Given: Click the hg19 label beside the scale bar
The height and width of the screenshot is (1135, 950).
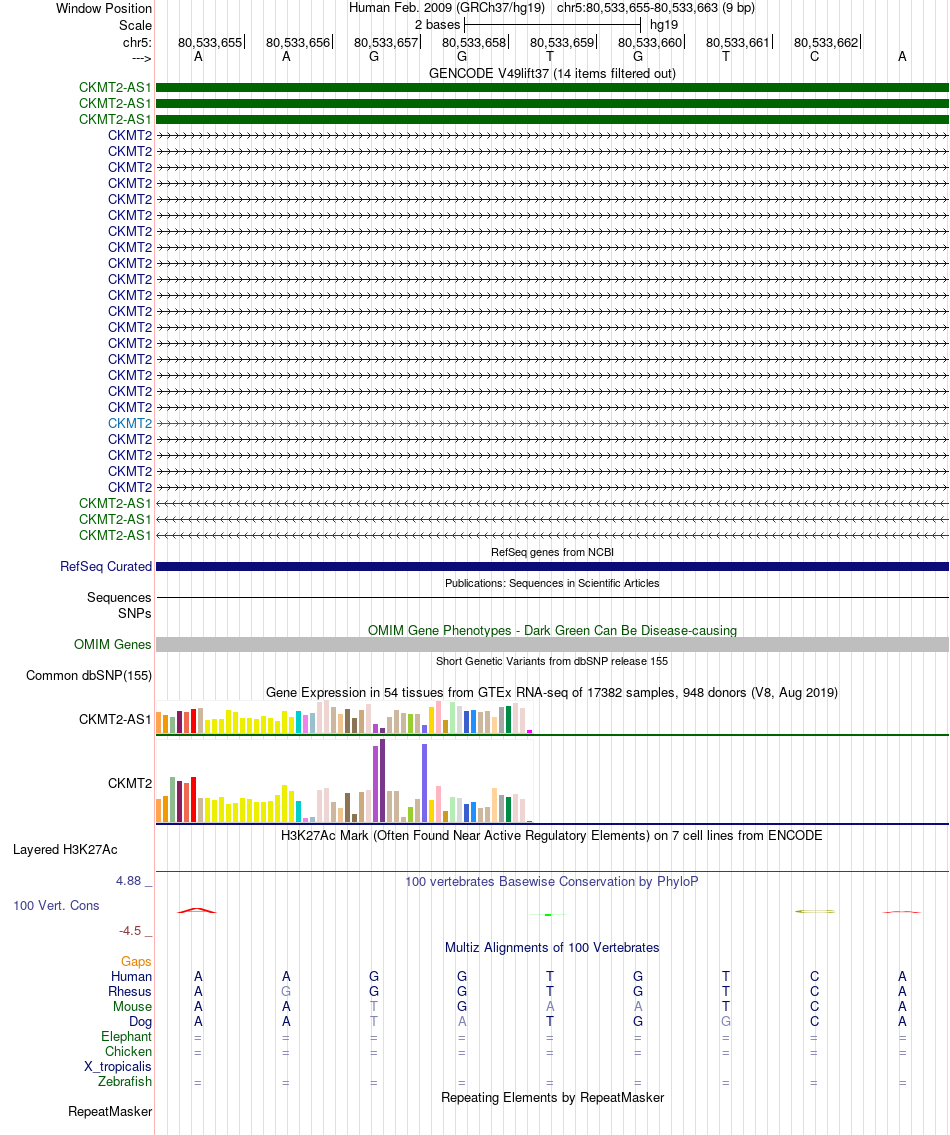Looking at the screenshot, I should 664,25.
